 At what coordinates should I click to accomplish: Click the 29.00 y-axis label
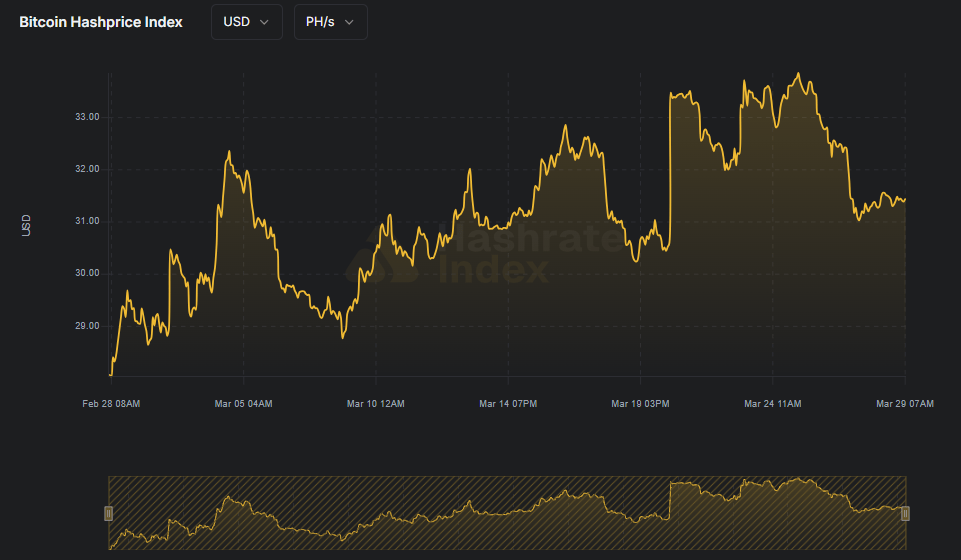[x=87, y=326]
